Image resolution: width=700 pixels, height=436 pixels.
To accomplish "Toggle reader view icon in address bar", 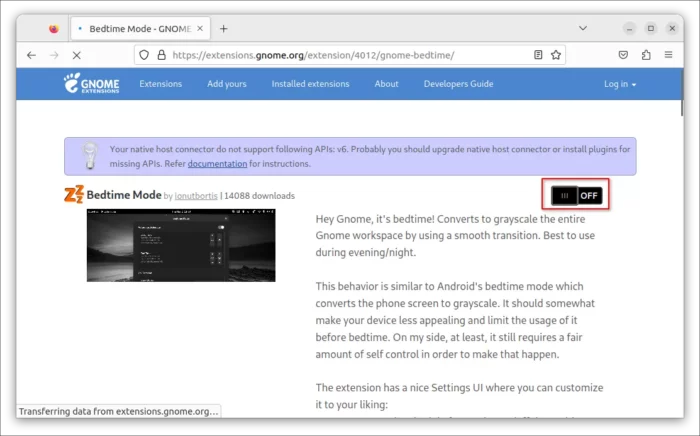I will click(x=538, y=55).
